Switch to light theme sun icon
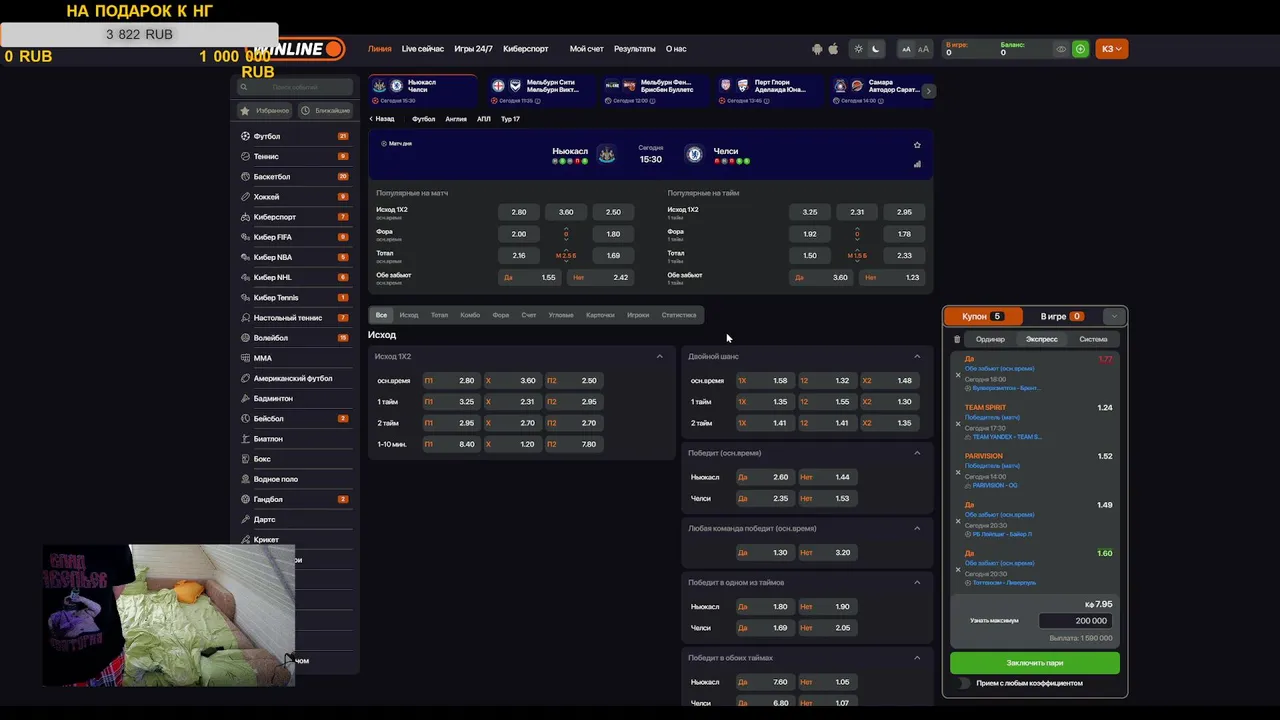 click(858, 49)
